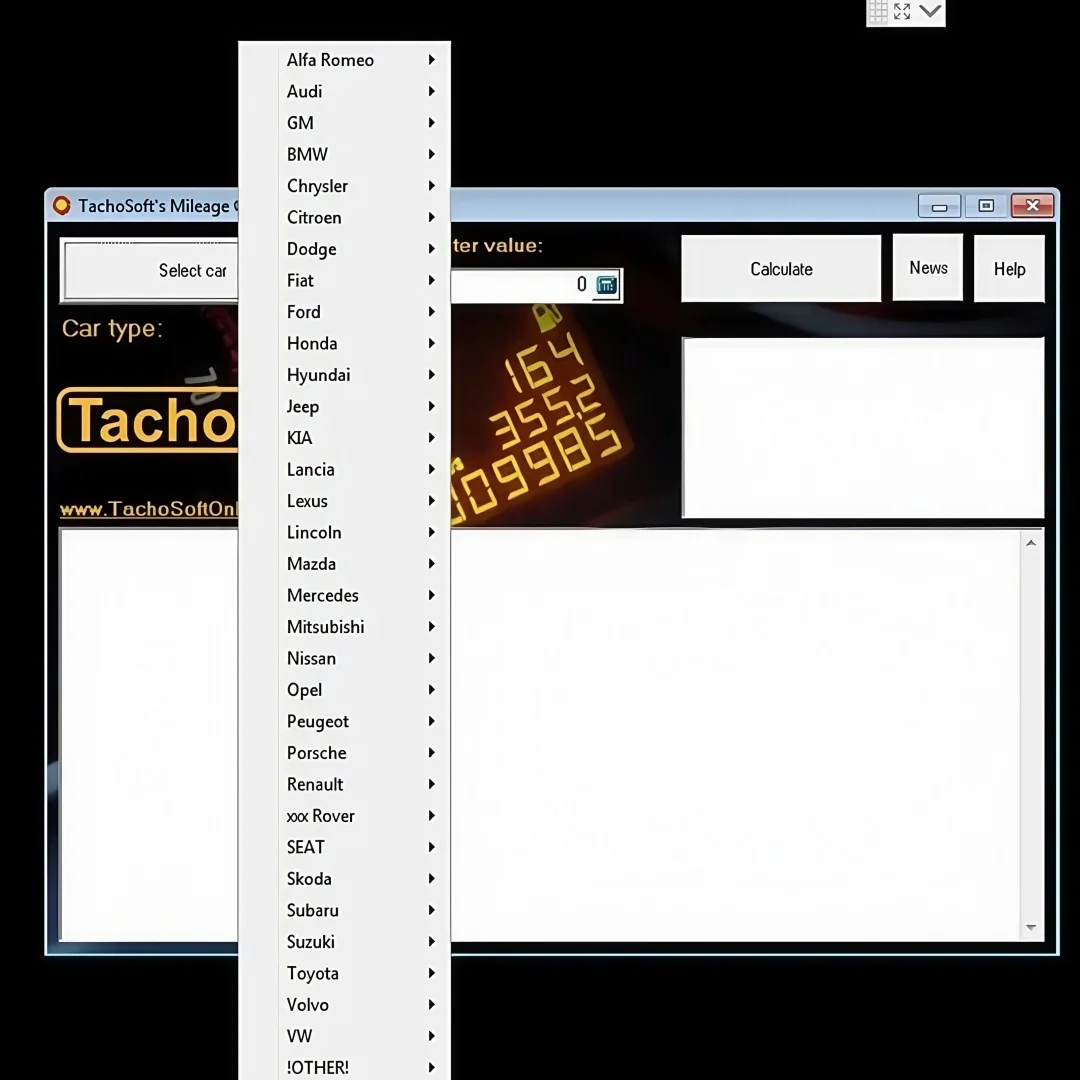The height and width of the screenshot is (1080, 1080).
Task: Open the Chrysler submenu
Action: pos(344,186)
